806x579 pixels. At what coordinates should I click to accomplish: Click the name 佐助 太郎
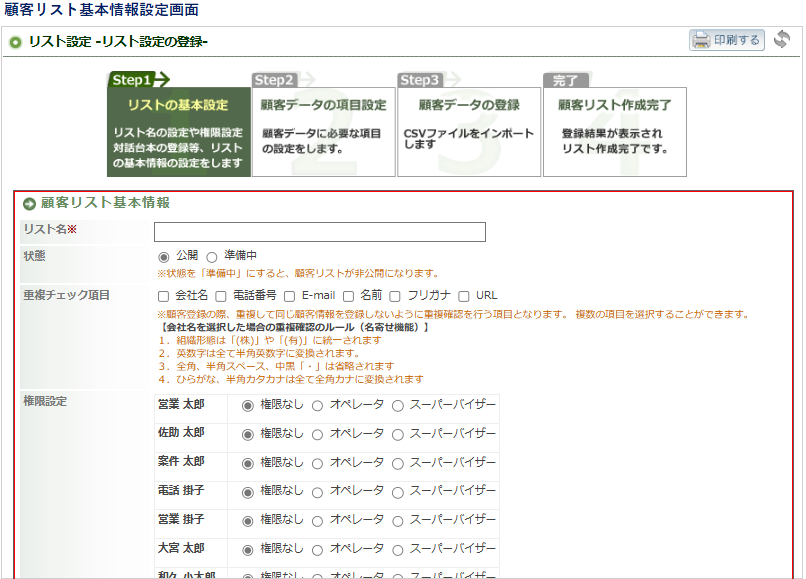181,432
